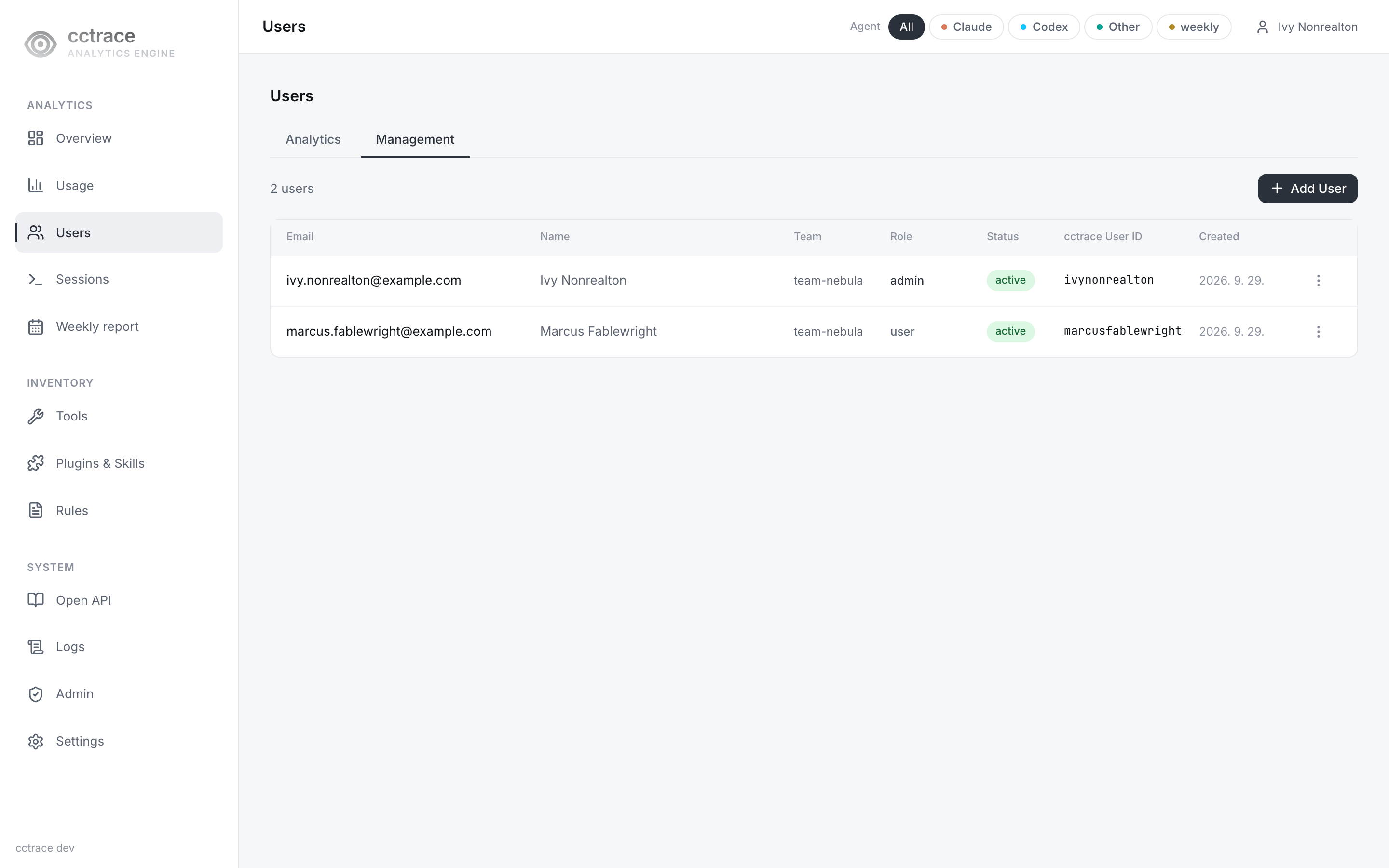The width and height of the screenshot is (1389, 868).
Task: Click the admin role cell
Action: click(x=907, y=281)
